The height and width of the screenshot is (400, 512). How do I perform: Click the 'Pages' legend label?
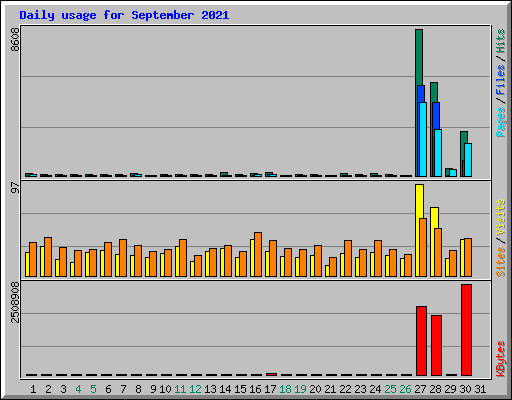coord(501,122)
